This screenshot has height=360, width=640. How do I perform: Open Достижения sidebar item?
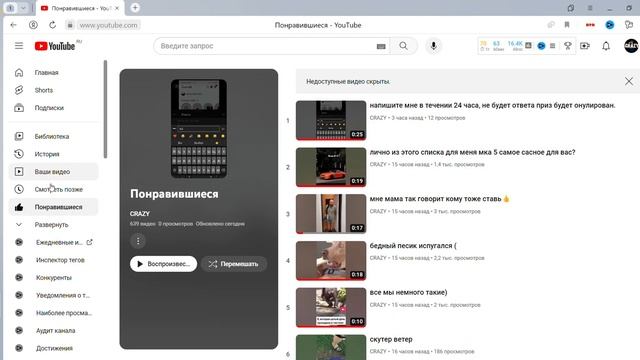53,348
